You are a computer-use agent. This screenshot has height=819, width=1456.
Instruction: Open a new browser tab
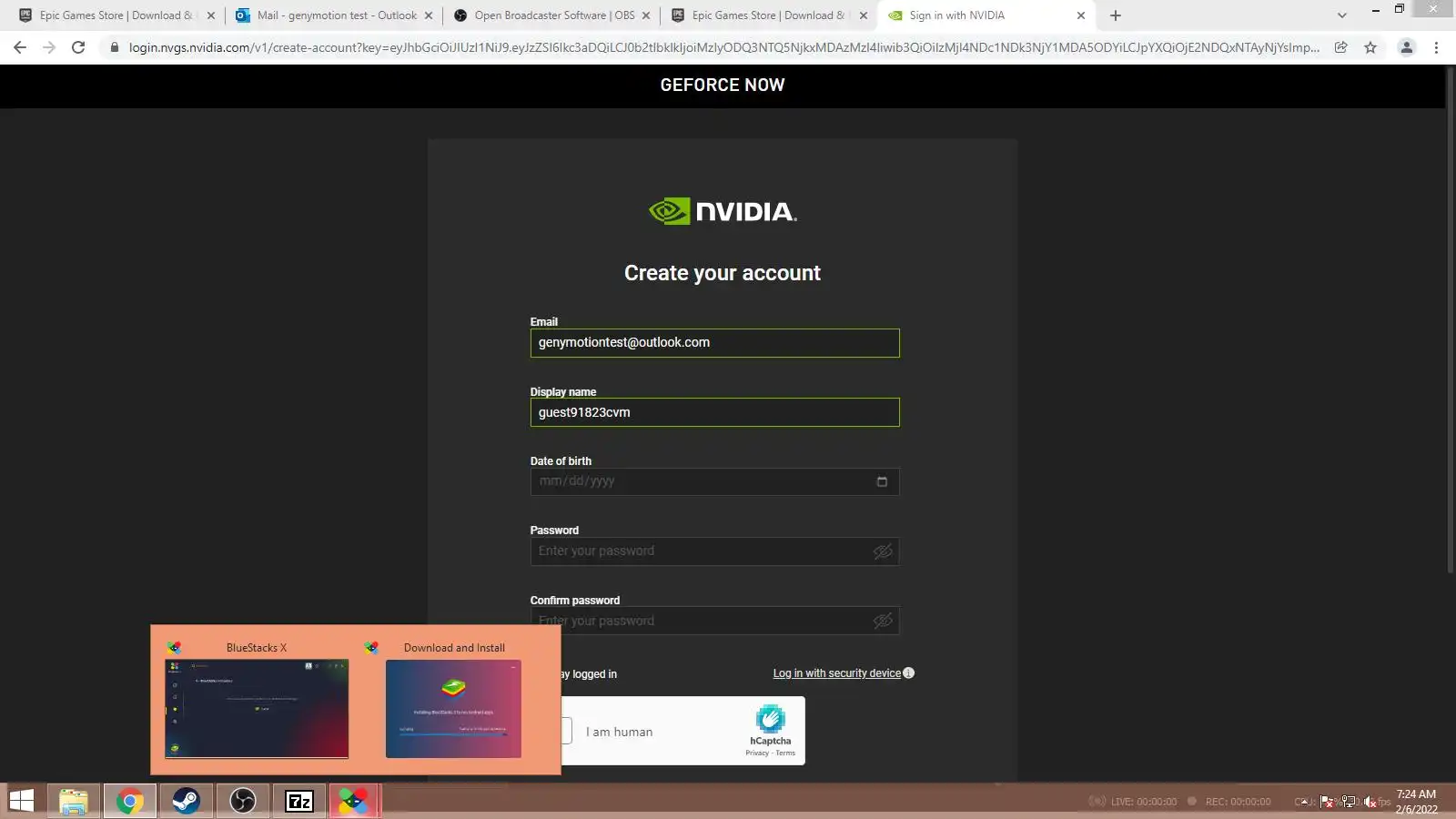[1116, 15]
